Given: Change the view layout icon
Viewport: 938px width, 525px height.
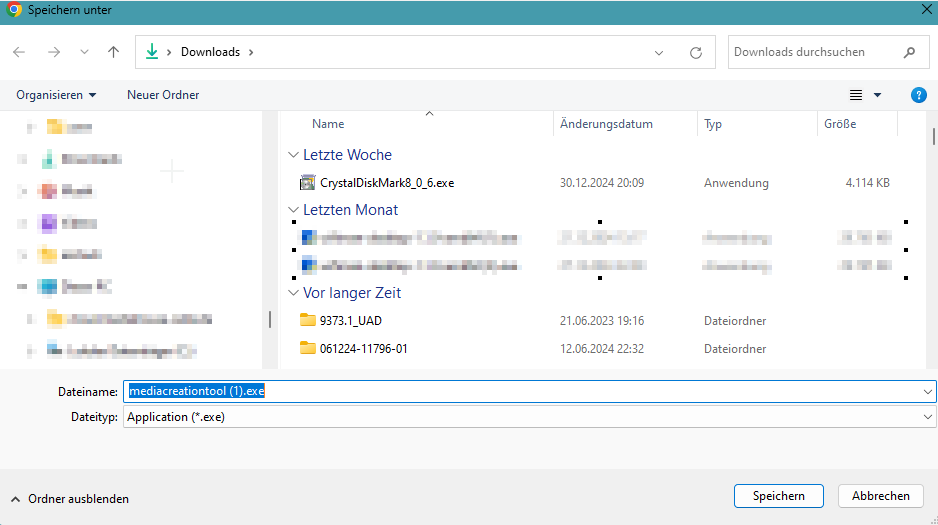Looking at the screenshot, I should coord(856,95).
